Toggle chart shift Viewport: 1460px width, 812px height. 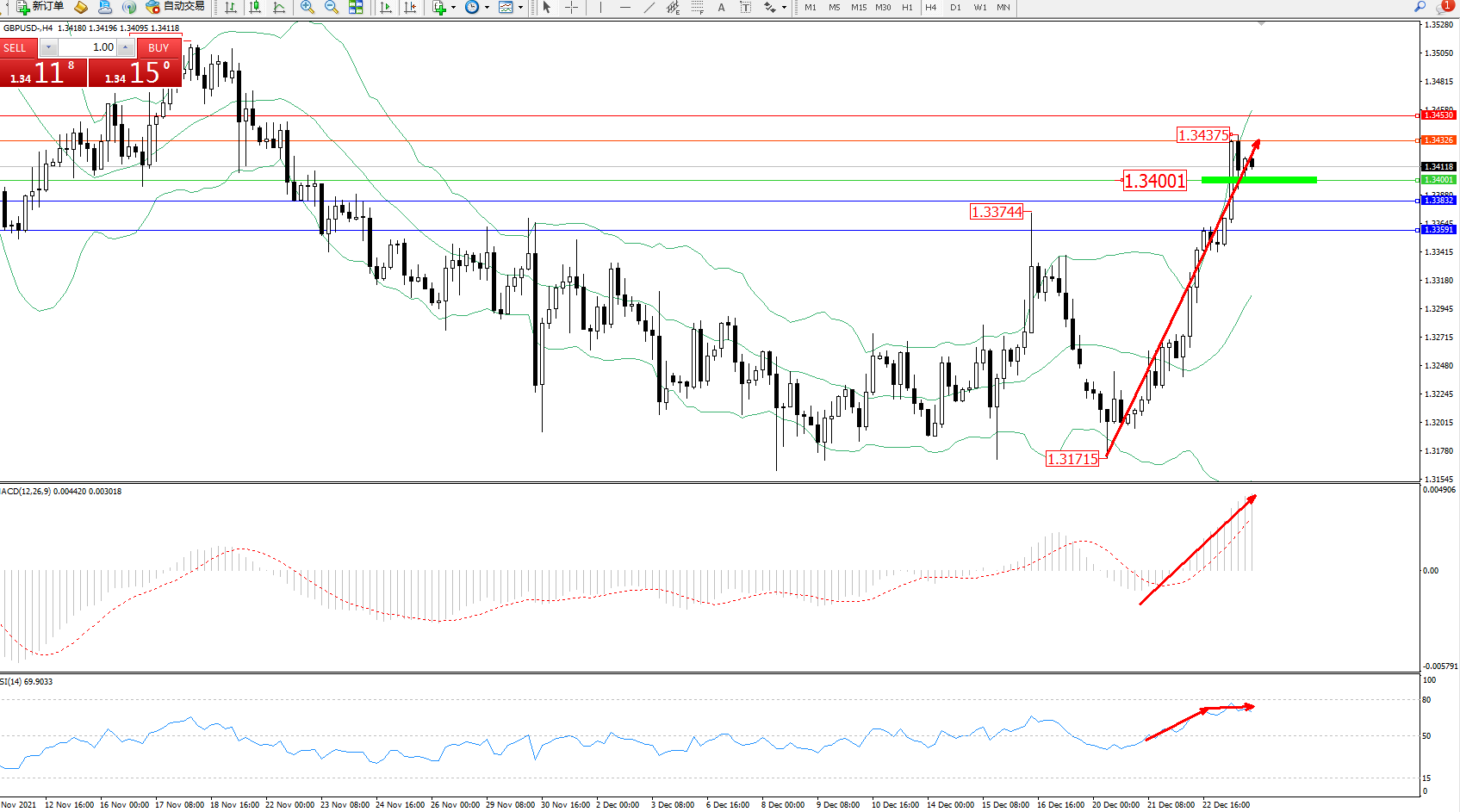pyautogui.click(x=410, y=7)
